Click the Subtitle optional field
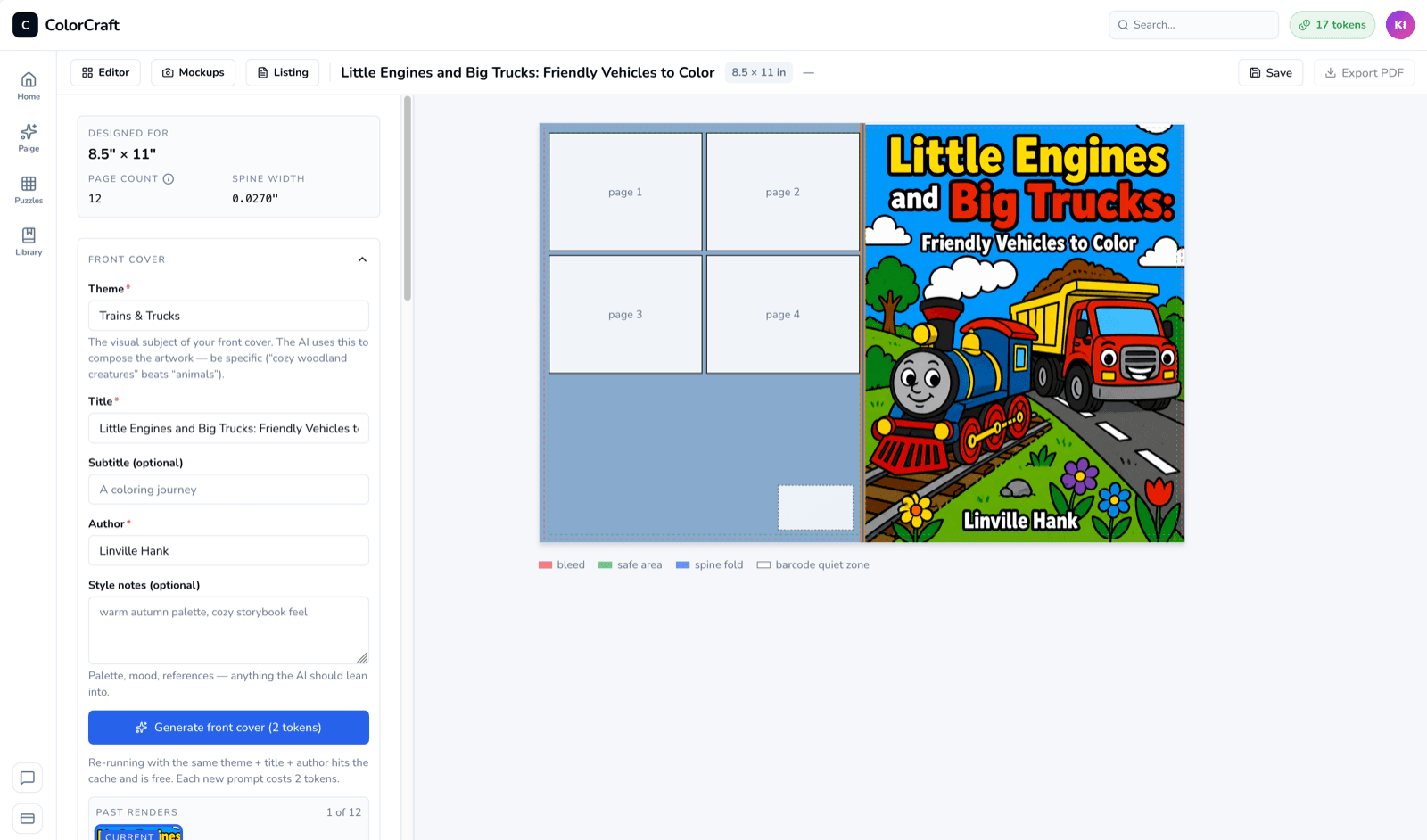Screen dimensions: 1427x840 tap(228, 490)
